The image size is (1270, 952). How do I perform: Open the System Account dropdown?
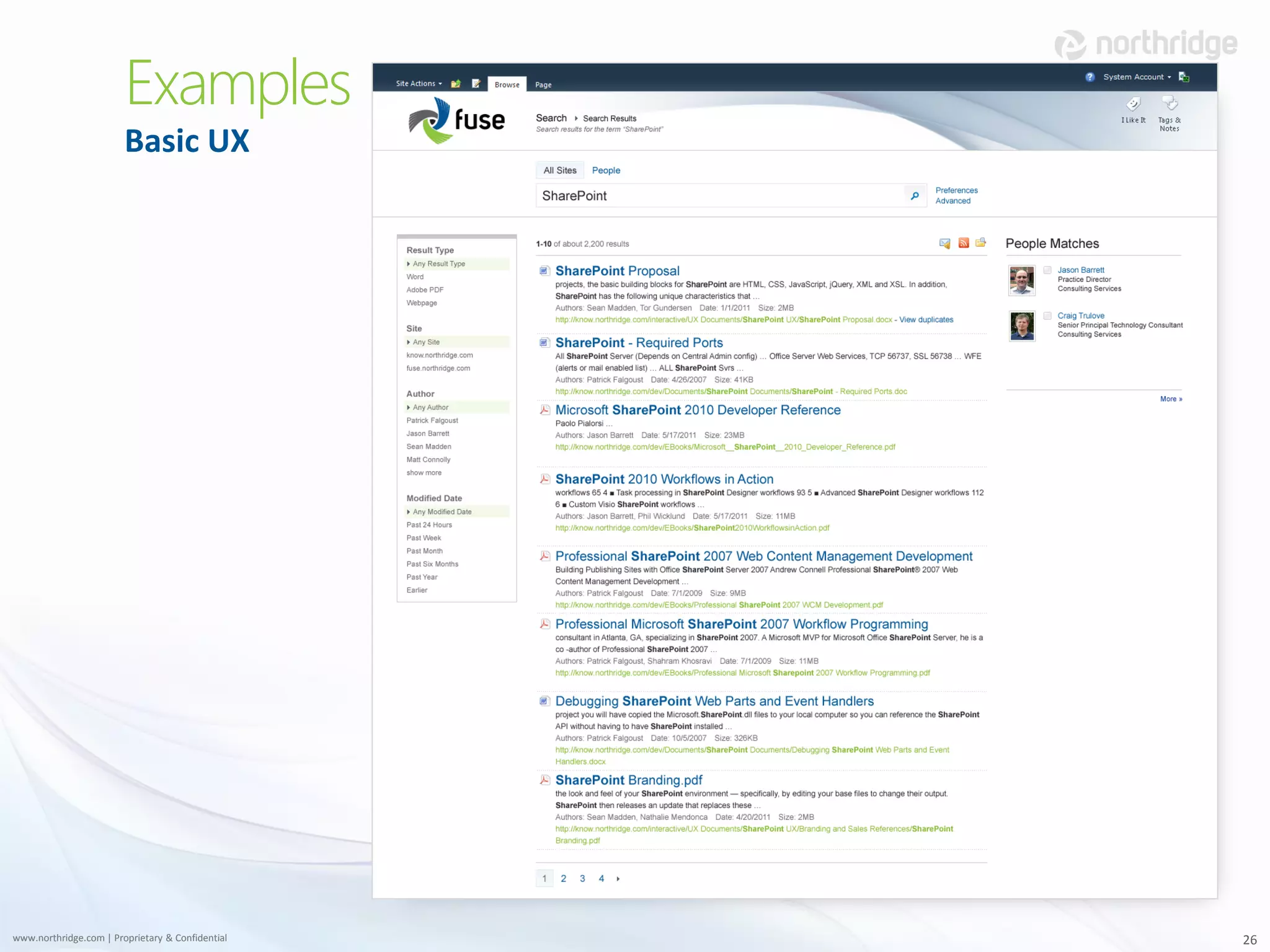pos(1137,77)
